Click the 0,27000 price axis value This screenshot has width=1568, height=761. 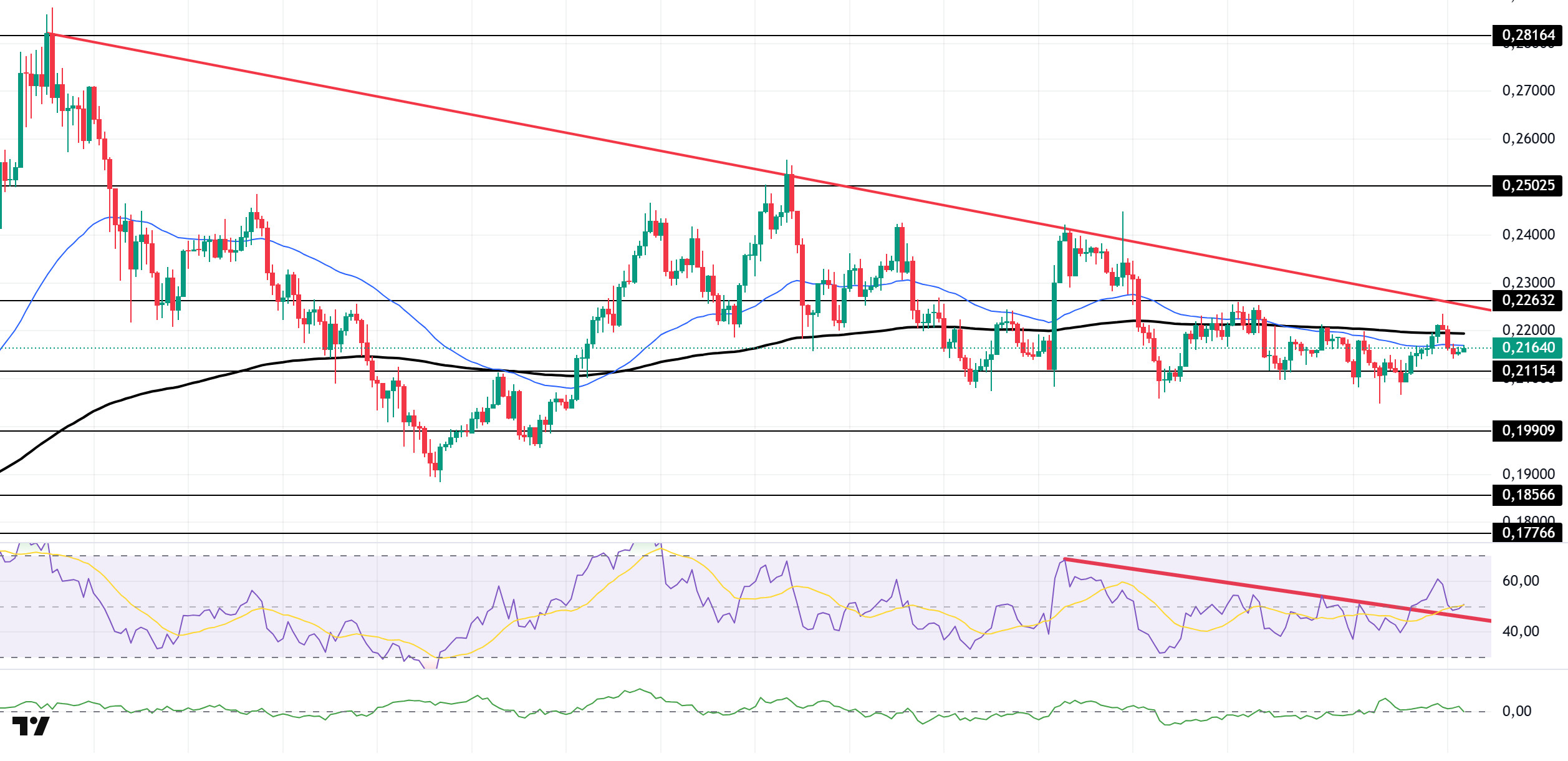pyautogui.click(x=1529, y=91)
